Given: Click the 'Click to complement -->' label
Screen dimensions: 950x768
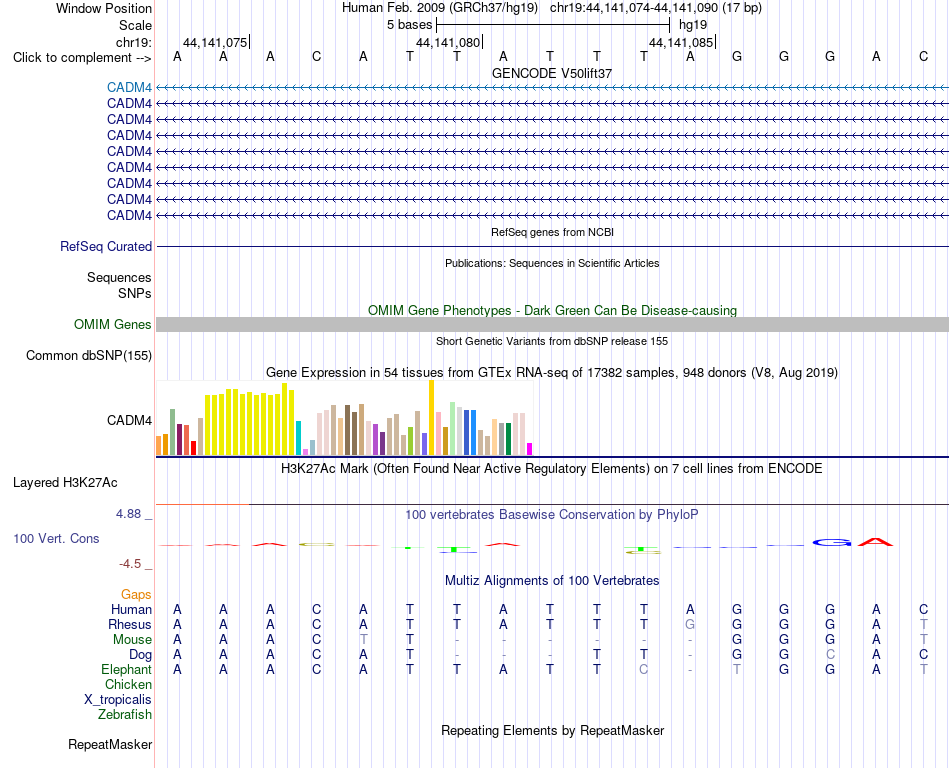Looking at the screenshot, I should [82, 58].
